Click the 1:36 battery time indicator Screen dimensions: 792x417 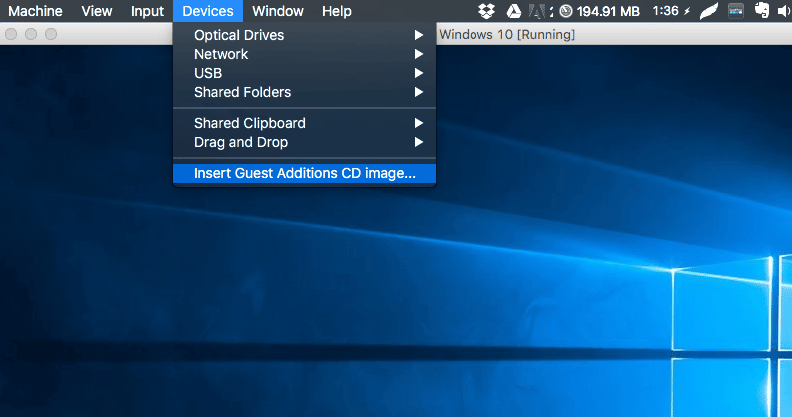[665, 11]
